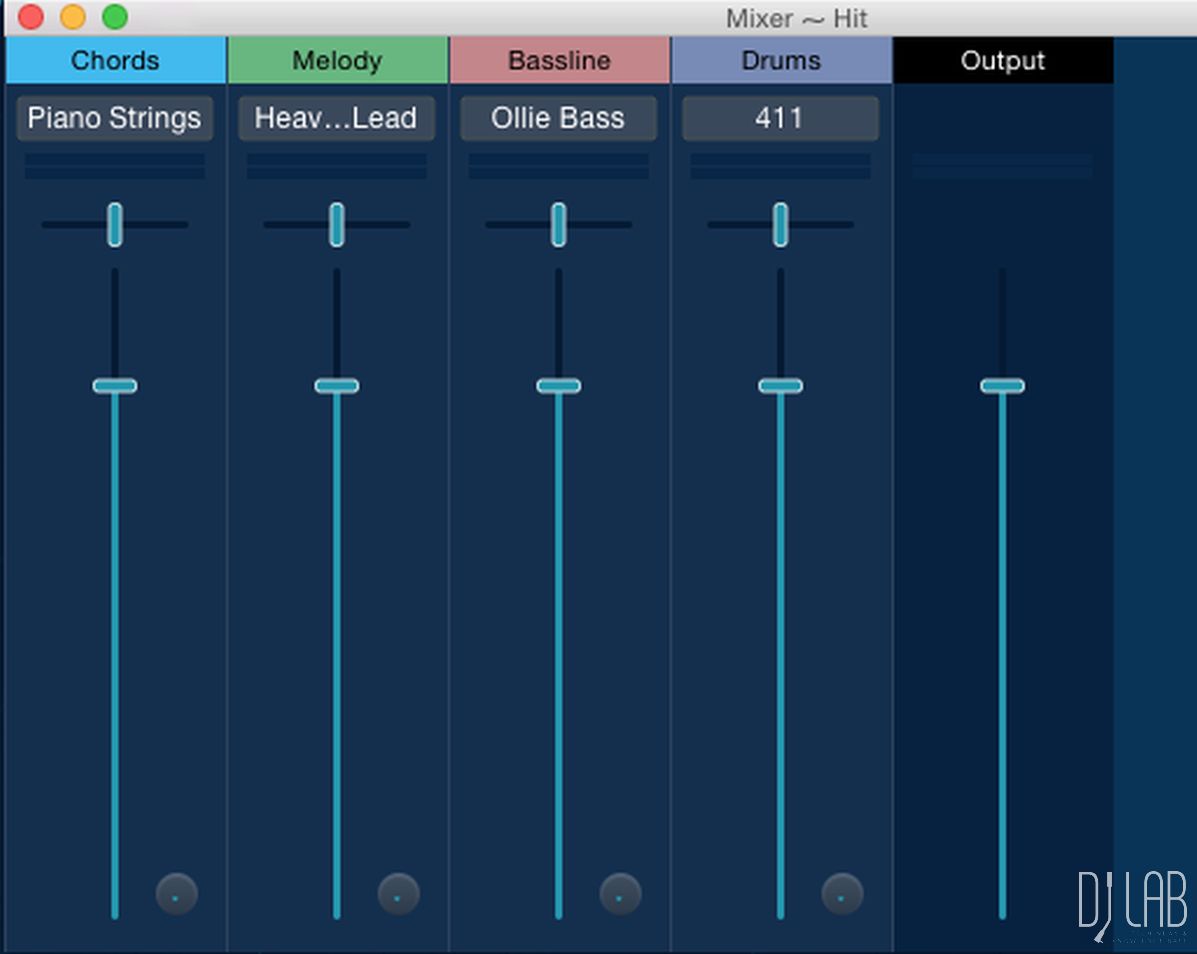Select the Bassline channel header
Screen dimensions: 1197x954
point(559,61)
